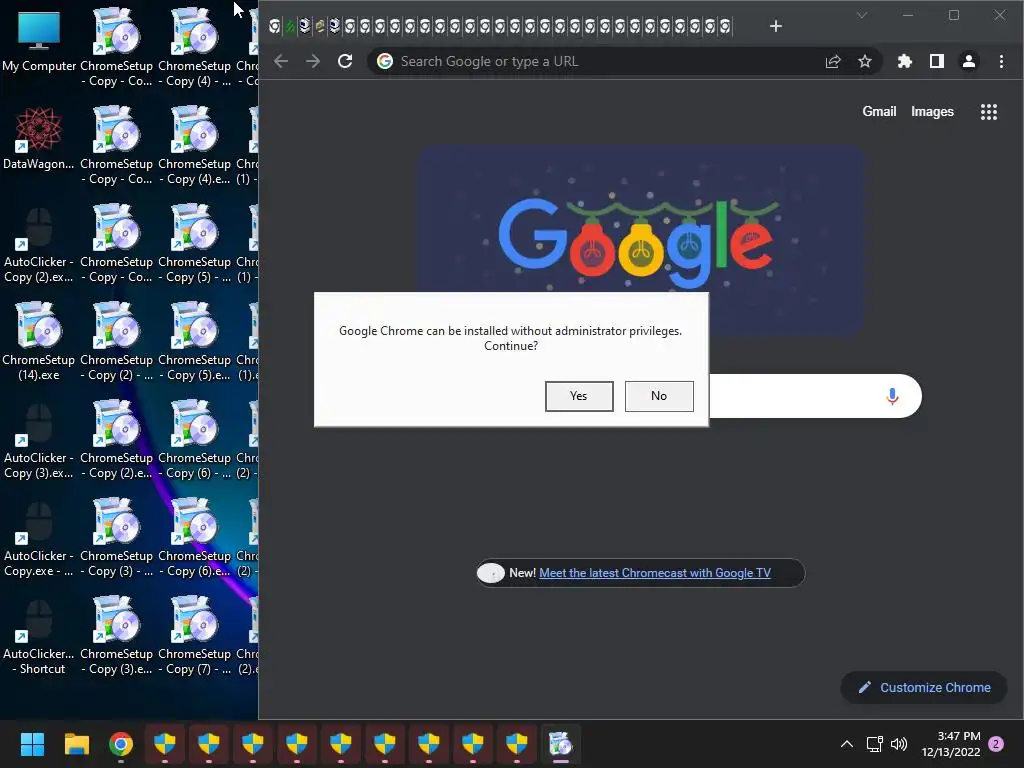Click the first UAC shield taskbar icon
The height and width of the screenshot is (768, 1024).
[x=165, y=744]
